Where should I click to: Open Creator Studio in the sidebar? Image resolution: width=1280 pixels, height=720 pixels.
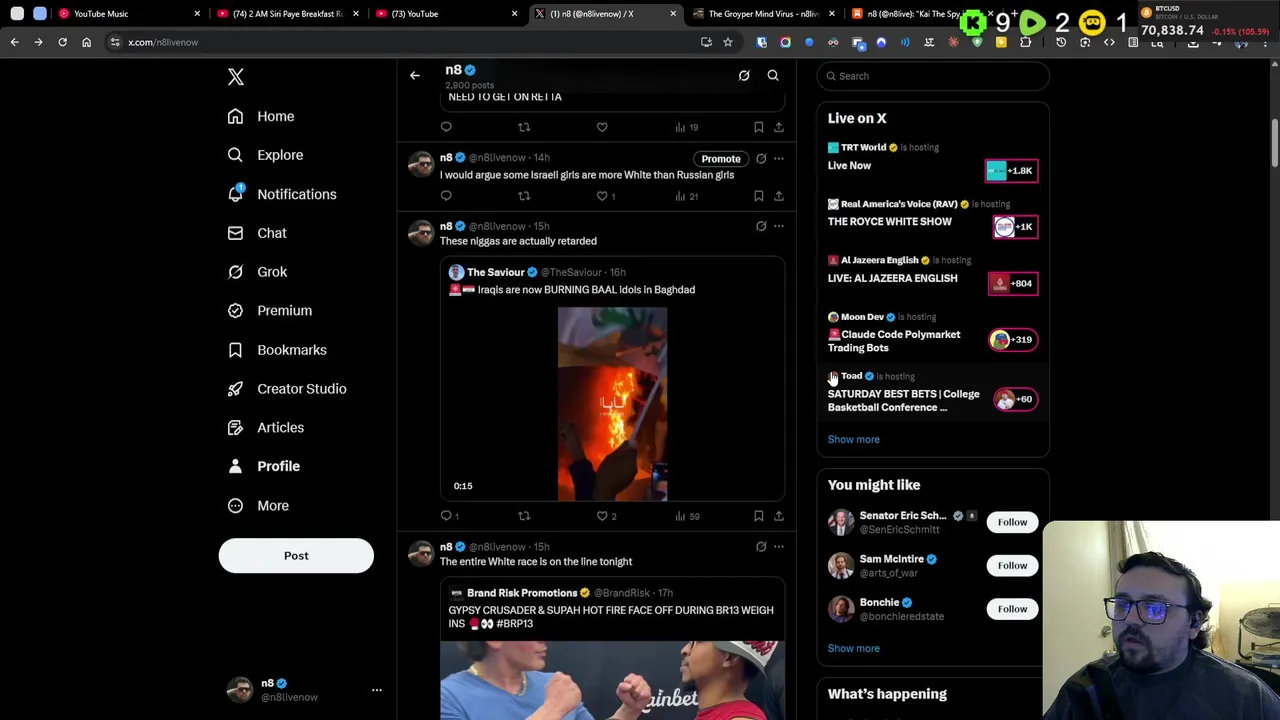click(x=287, y=389)
